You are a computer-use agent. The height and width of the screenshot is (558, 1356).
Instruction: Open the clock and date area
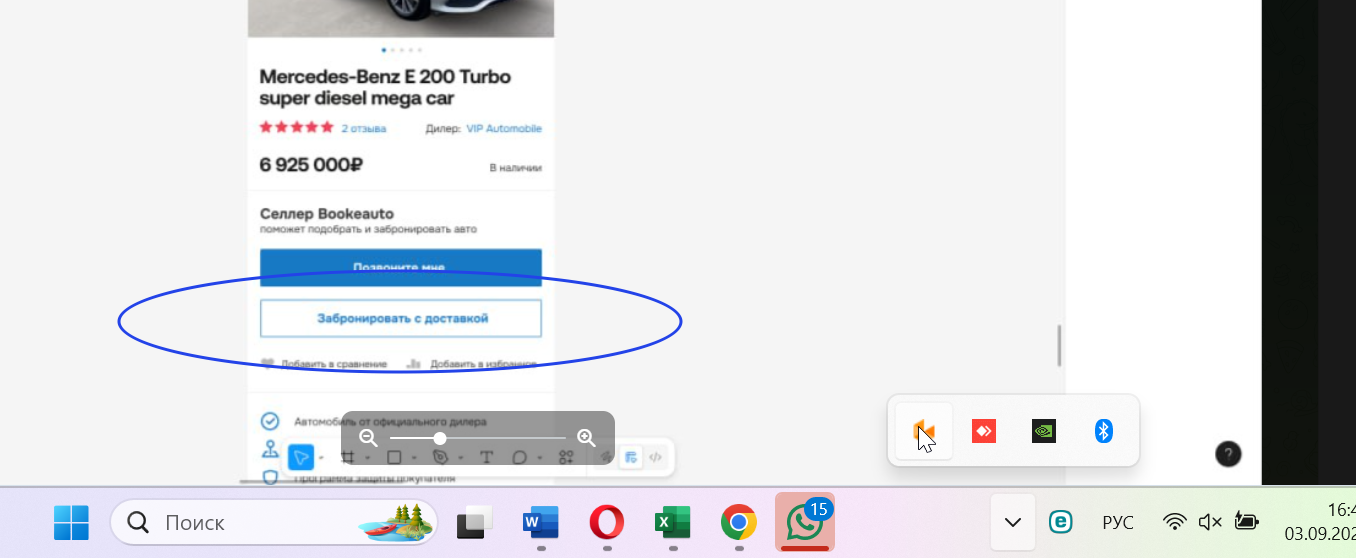(1320, 521)
